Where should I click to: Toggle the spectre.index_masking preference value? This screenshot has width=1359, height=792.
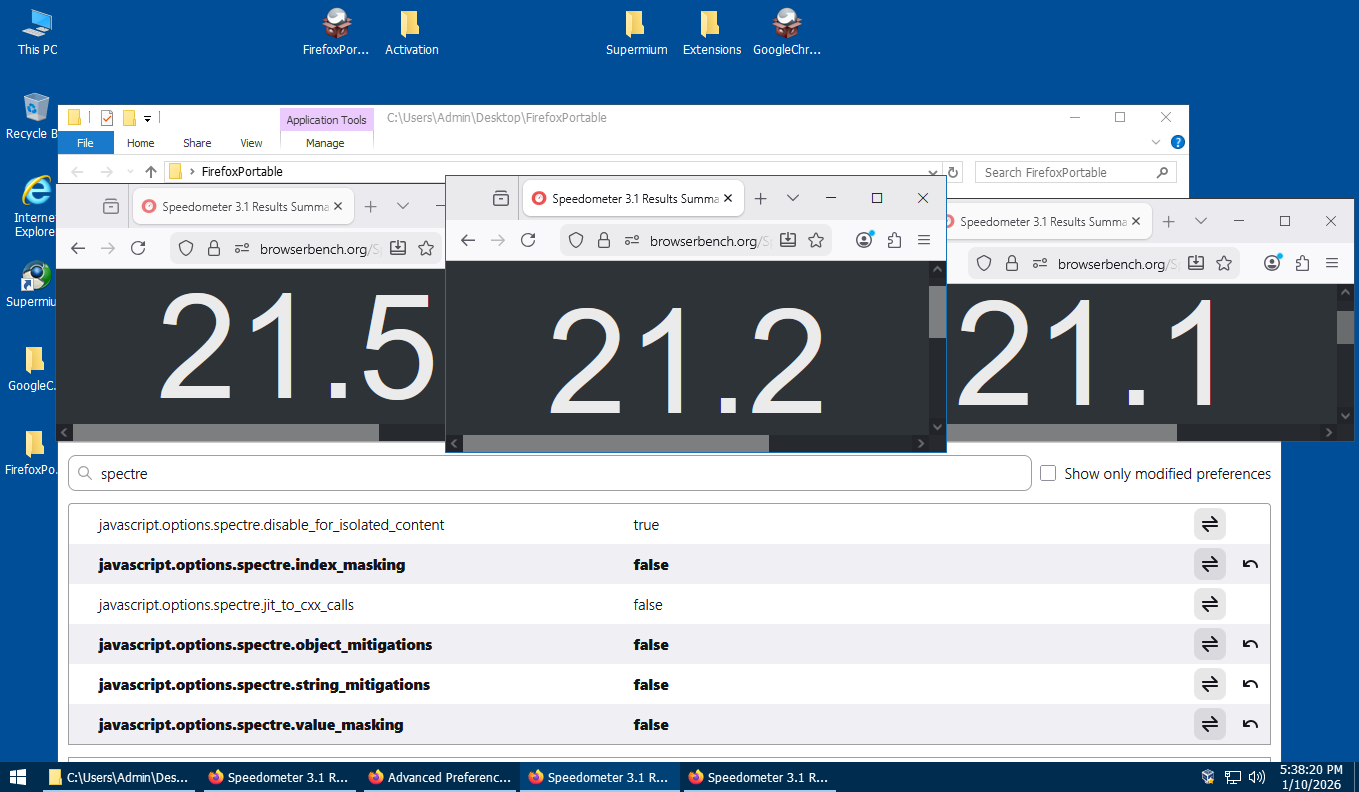coord(1209,565)
